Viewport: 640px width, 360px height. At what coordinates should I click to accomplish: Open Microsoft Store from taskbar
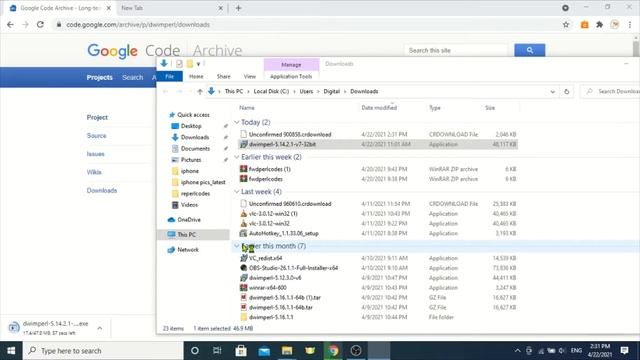pyautogui.click(x=241, y=351)
